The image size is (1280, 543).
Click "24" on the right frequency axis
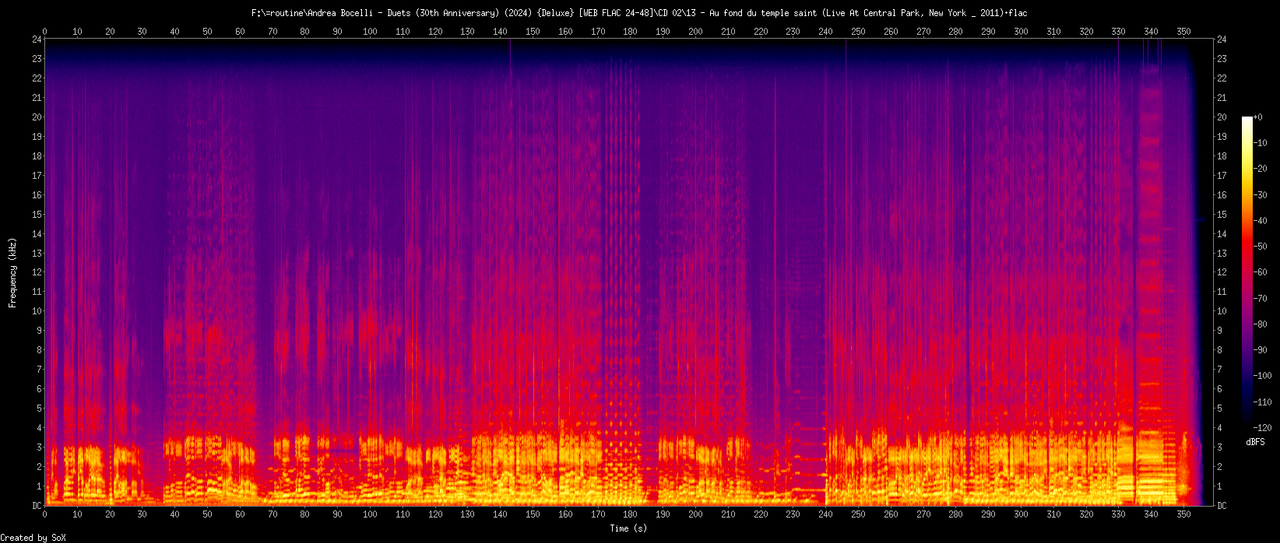point(1222,40)
